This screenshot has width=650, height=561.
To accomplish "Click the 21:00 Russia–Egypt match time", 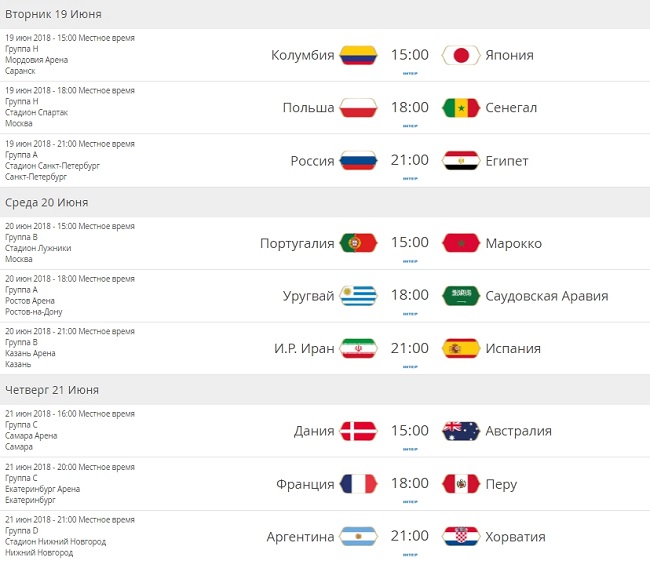I will point(409,160).
